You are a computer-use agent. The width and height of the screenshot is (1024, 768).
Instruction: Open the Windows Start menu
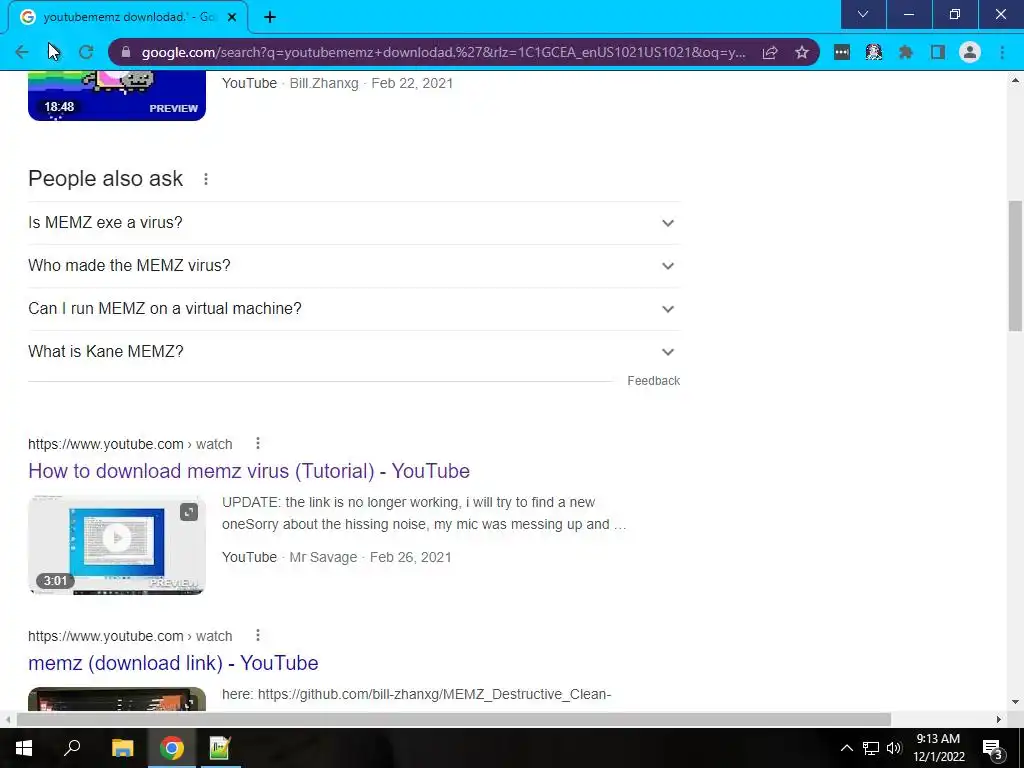(24, 748)
